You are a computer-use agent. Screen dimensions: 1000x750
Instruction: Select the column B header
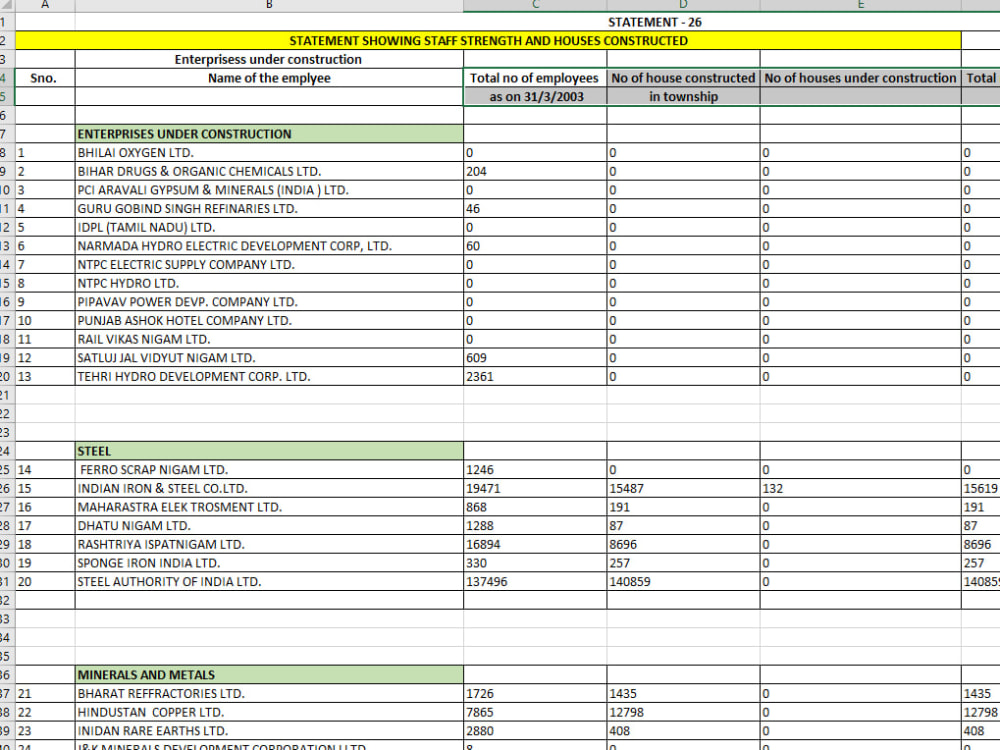click(x=269, y=5)
